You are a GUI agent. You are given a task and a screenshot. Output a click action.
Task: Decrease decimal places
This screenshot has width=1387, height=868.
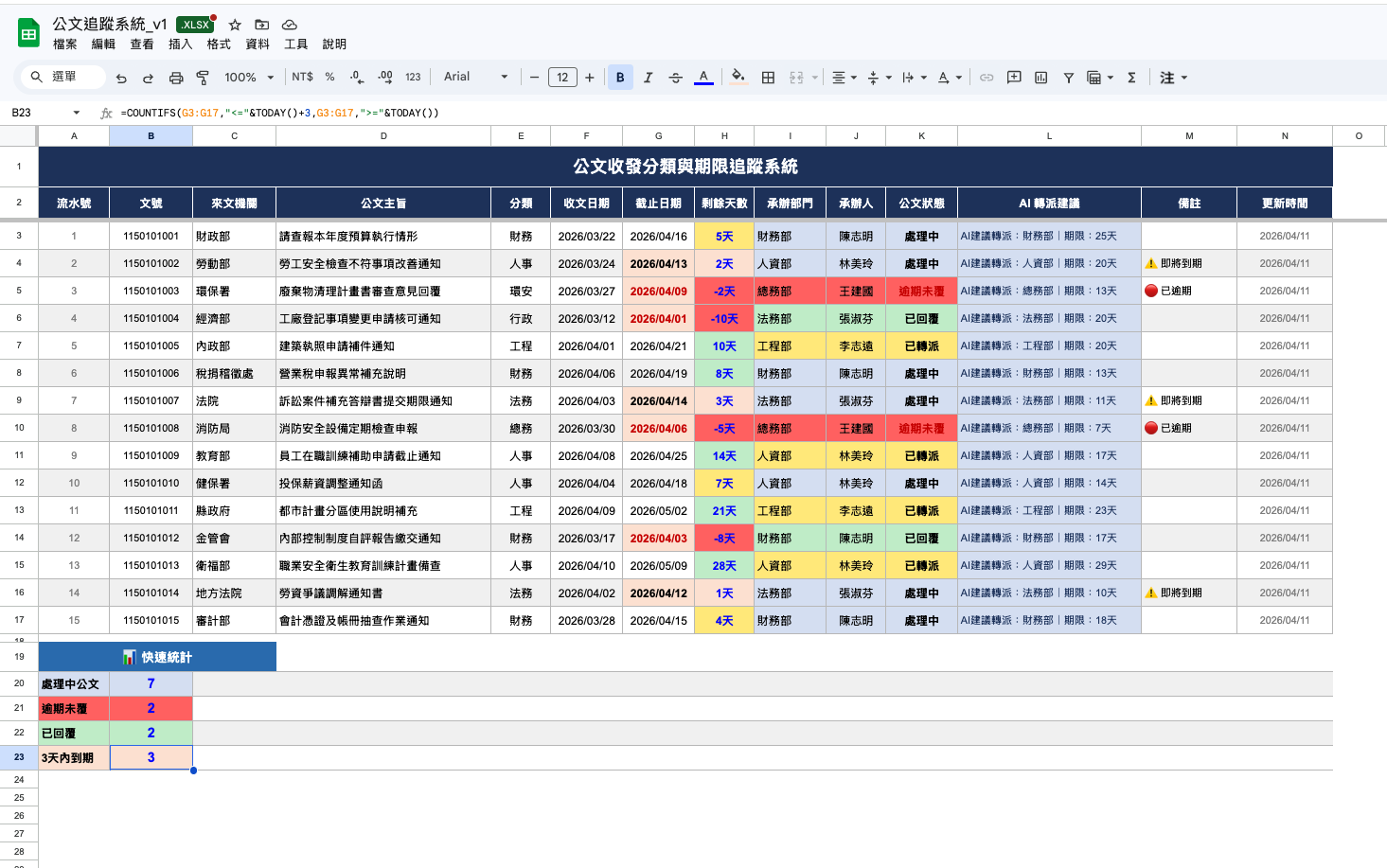click(x=356, y=78)
